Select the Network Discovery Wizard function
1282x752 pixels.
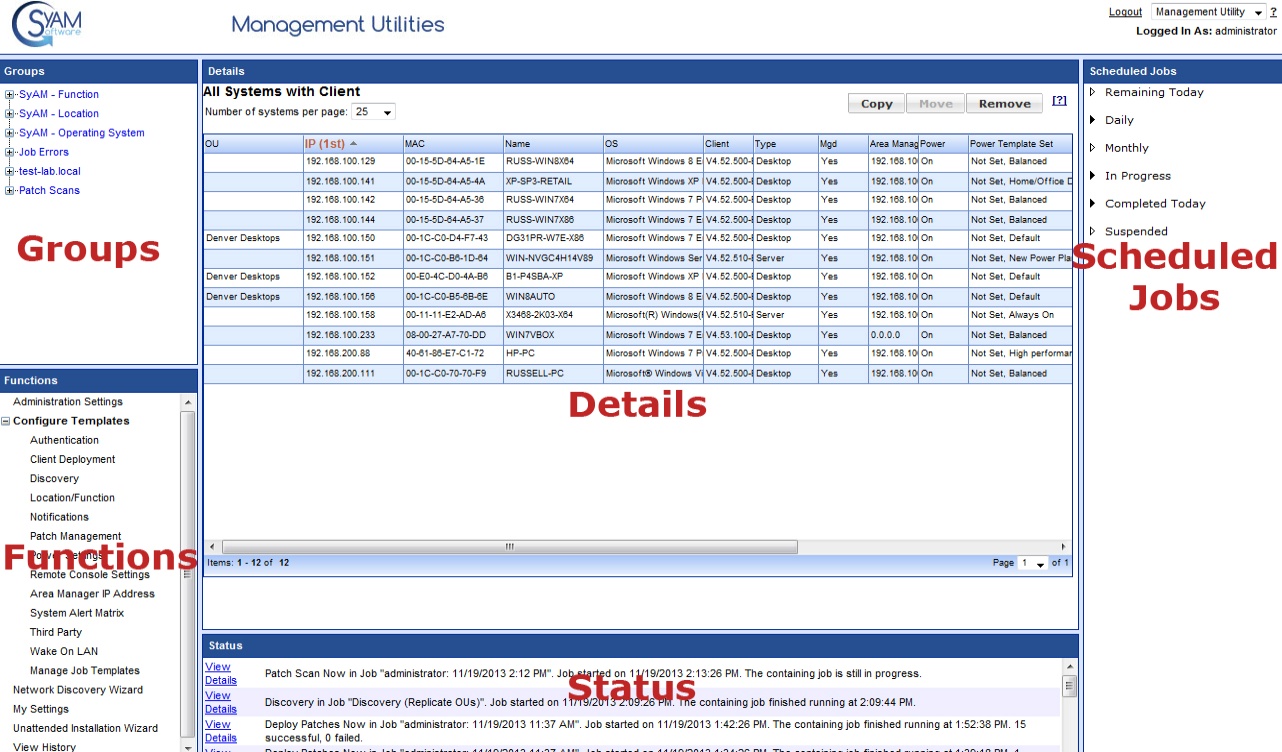point(78,690)
